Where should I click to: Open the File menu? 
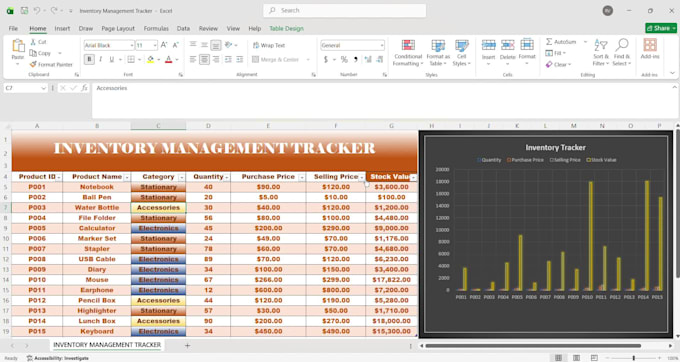click(13, 29)
